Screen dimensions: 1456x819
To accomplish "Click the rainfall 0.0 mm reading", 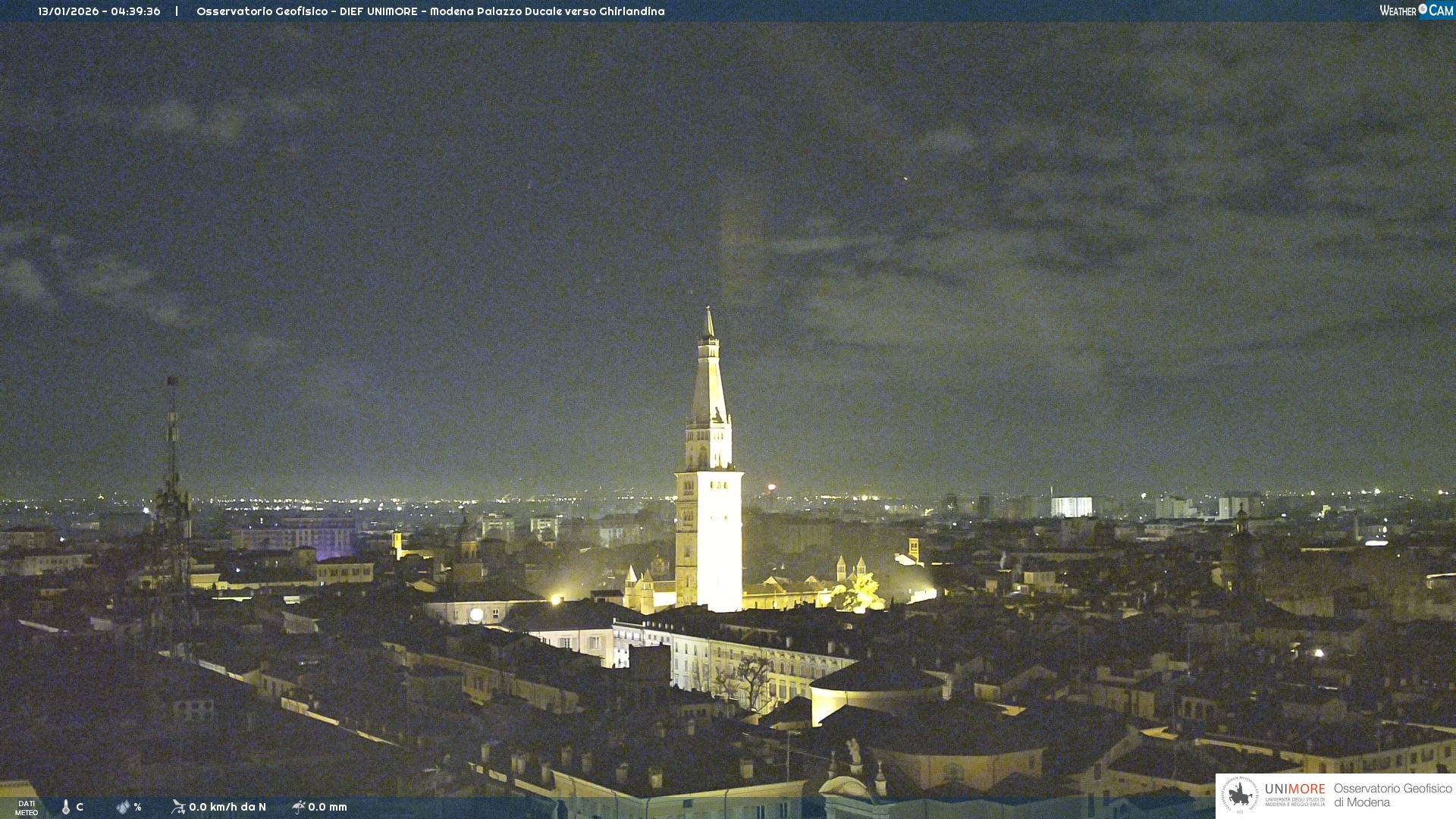I will tap(327, 807).
